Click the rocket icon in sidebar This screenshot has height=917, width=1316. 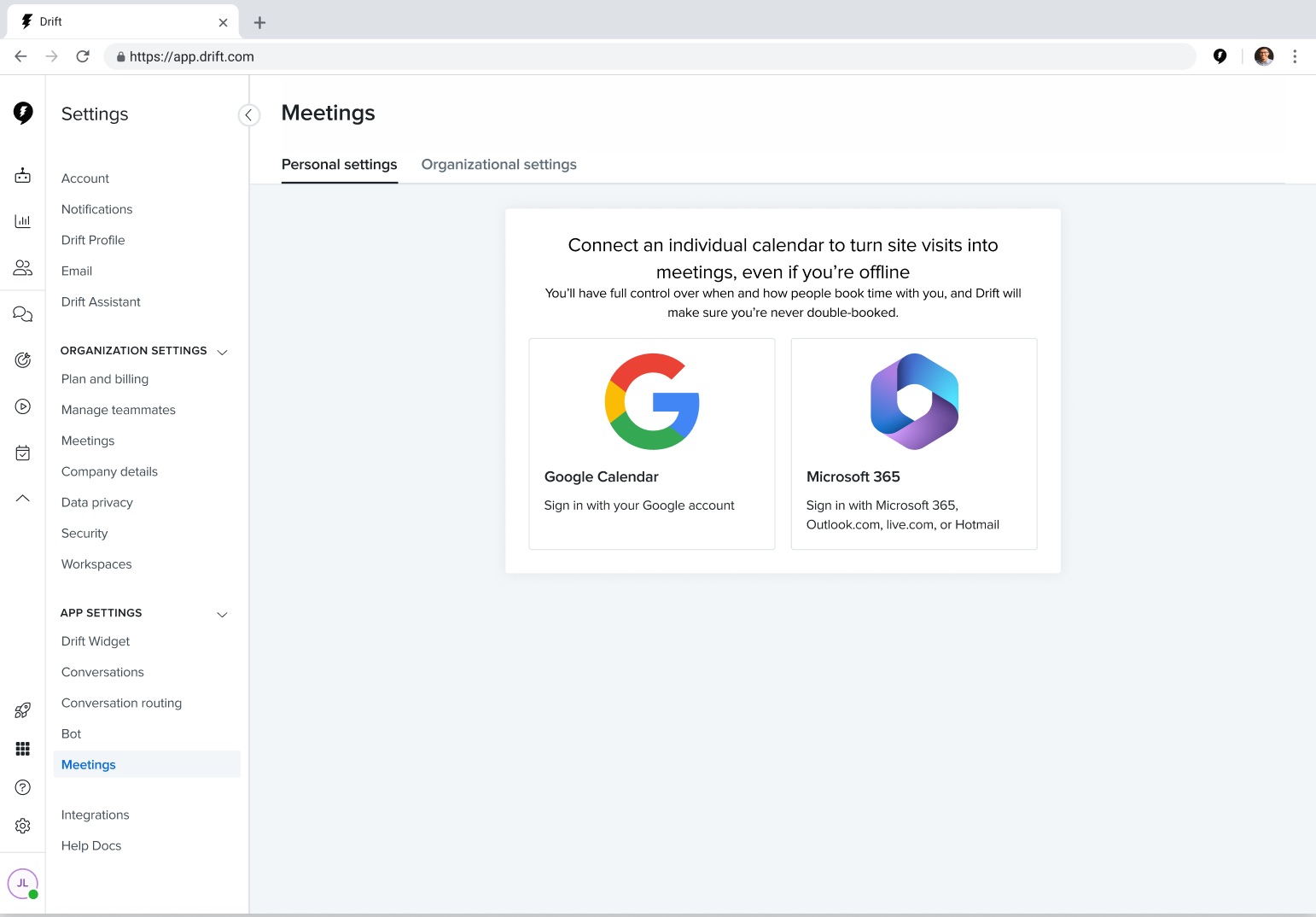pos(23,710)
